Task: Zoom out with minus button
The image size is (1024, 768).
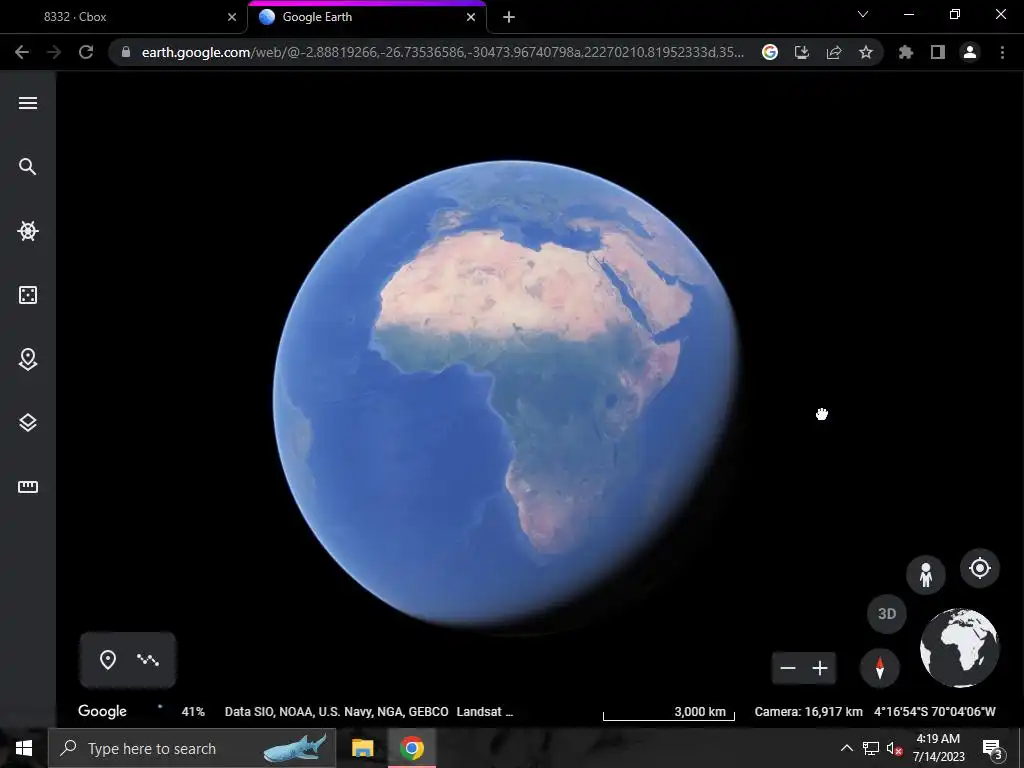Action: (x=788, y=668)
